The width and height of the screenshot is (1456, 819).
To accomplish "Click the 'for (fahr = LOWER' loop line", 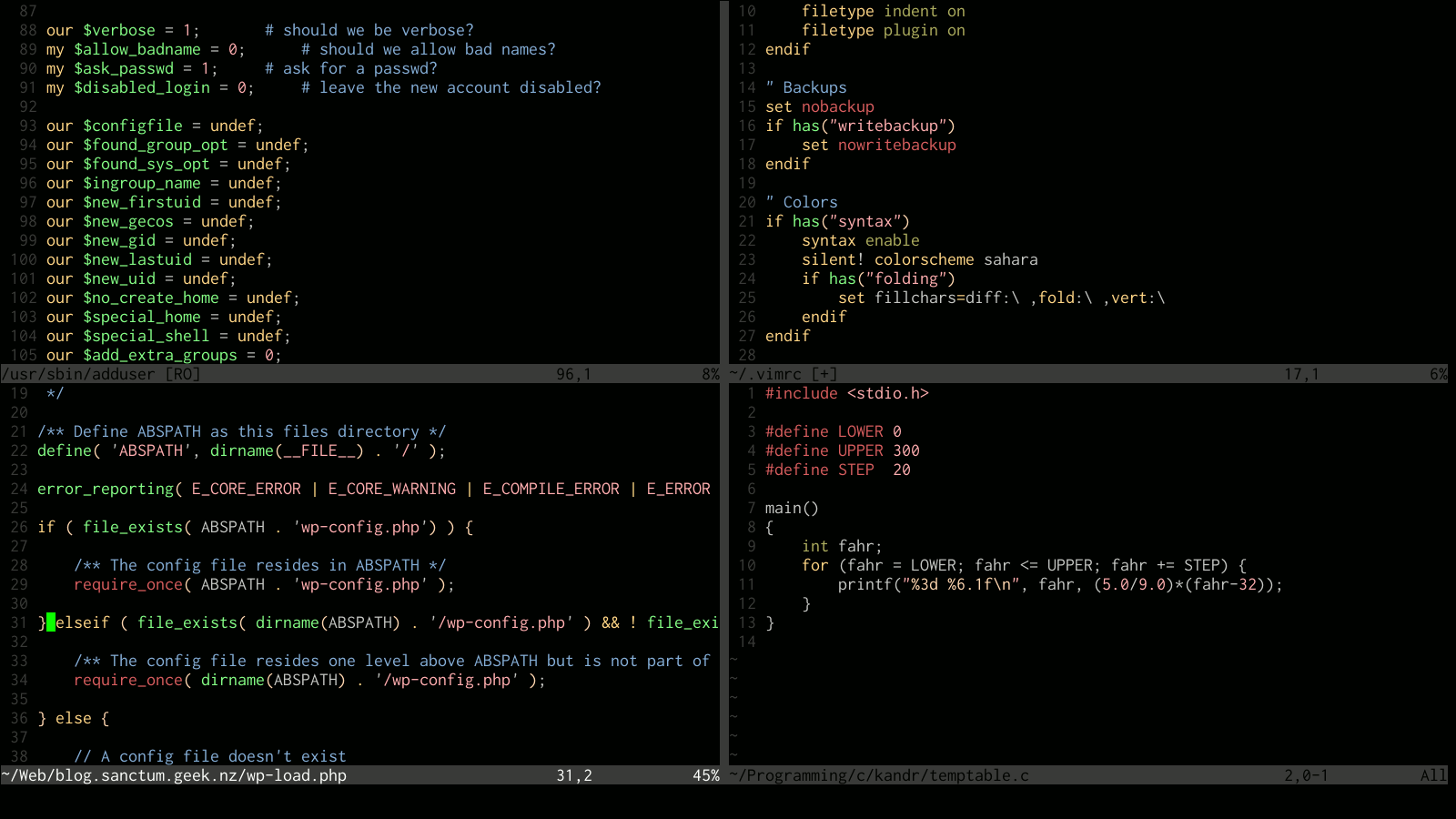I will [1024, 565].
